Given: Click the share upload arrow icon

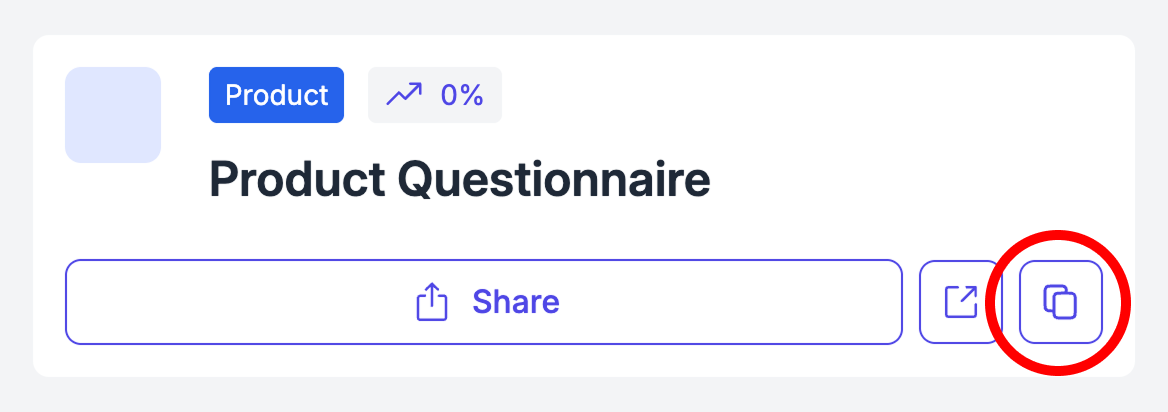Looking at the screenshot, I should tap(430, 302).
